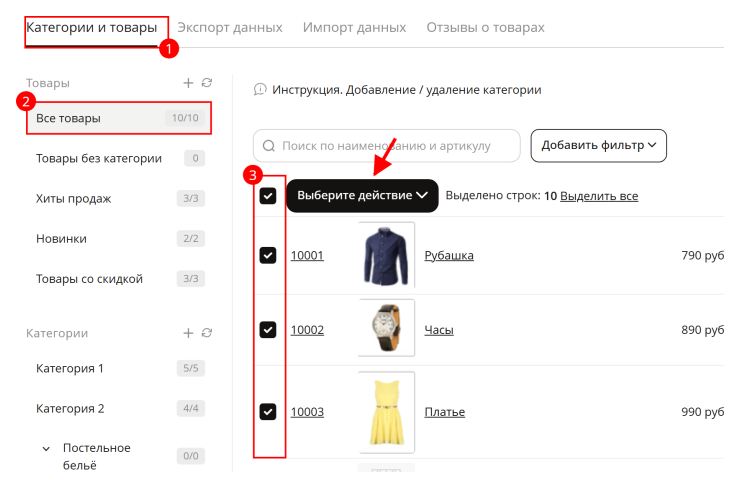Open the Добавить фильтр dropdown

[x=598, y=145]
